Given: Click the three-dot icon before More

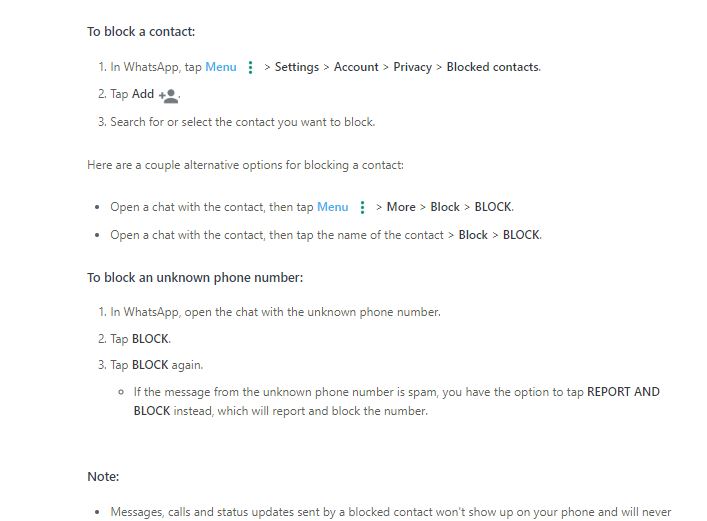Looking at the screenshot, I should pos(362,208).
